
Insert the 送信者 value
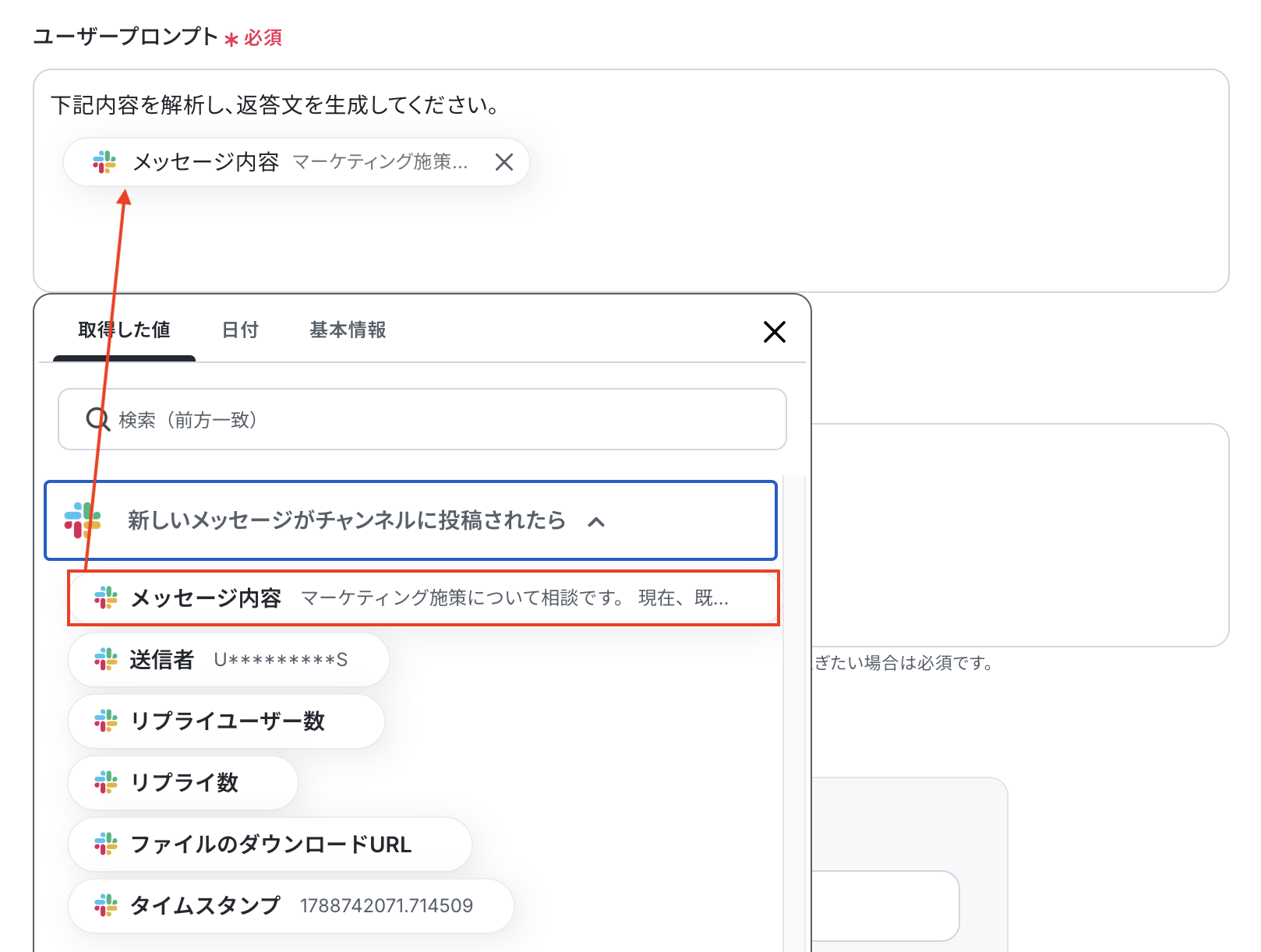click(x=228, y=660)
